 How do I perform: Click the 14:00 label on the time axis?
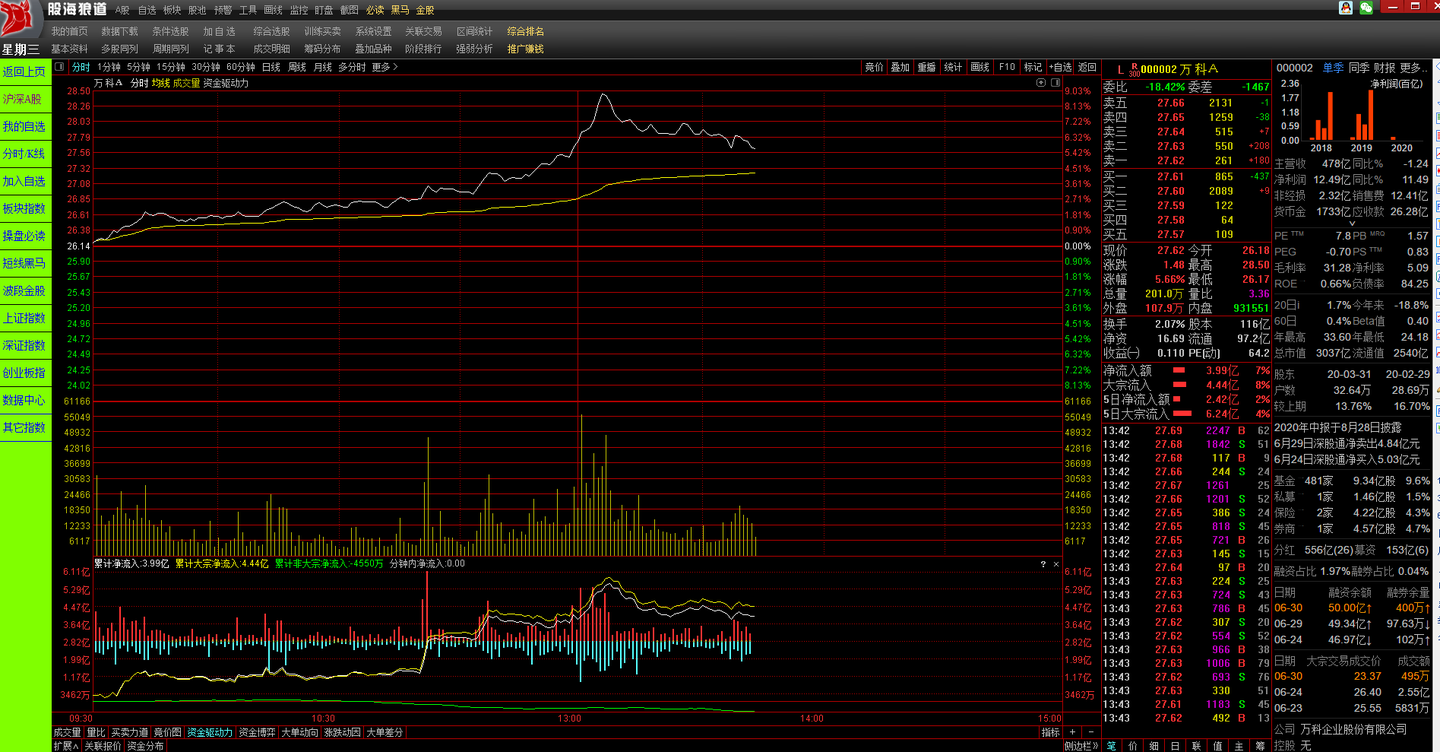[811, 718]
